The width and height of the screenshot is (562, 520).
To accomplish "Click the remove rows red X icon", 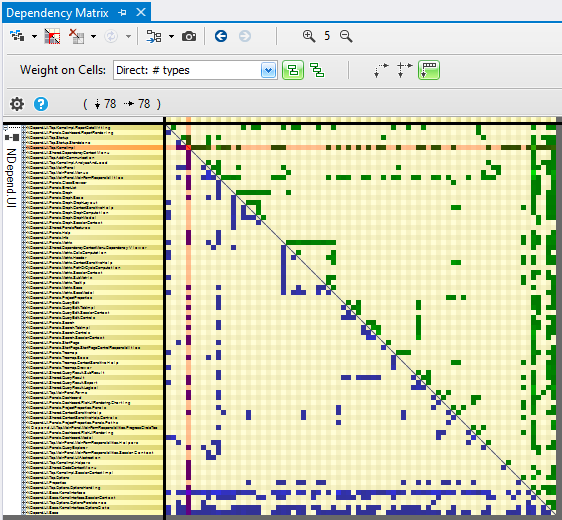I will 76,36.
